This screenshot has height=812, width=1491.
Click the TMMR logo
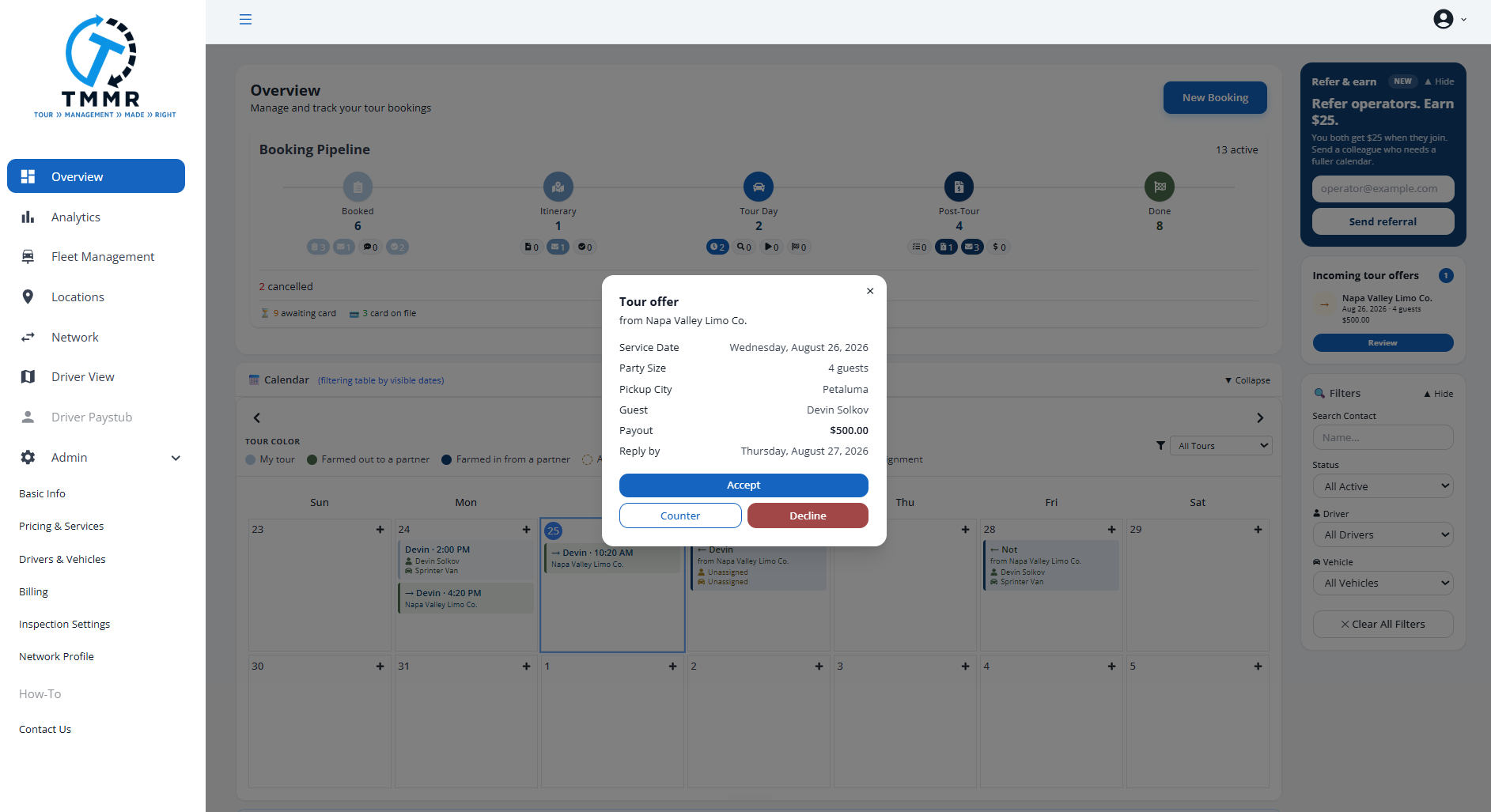coord(104,66)
